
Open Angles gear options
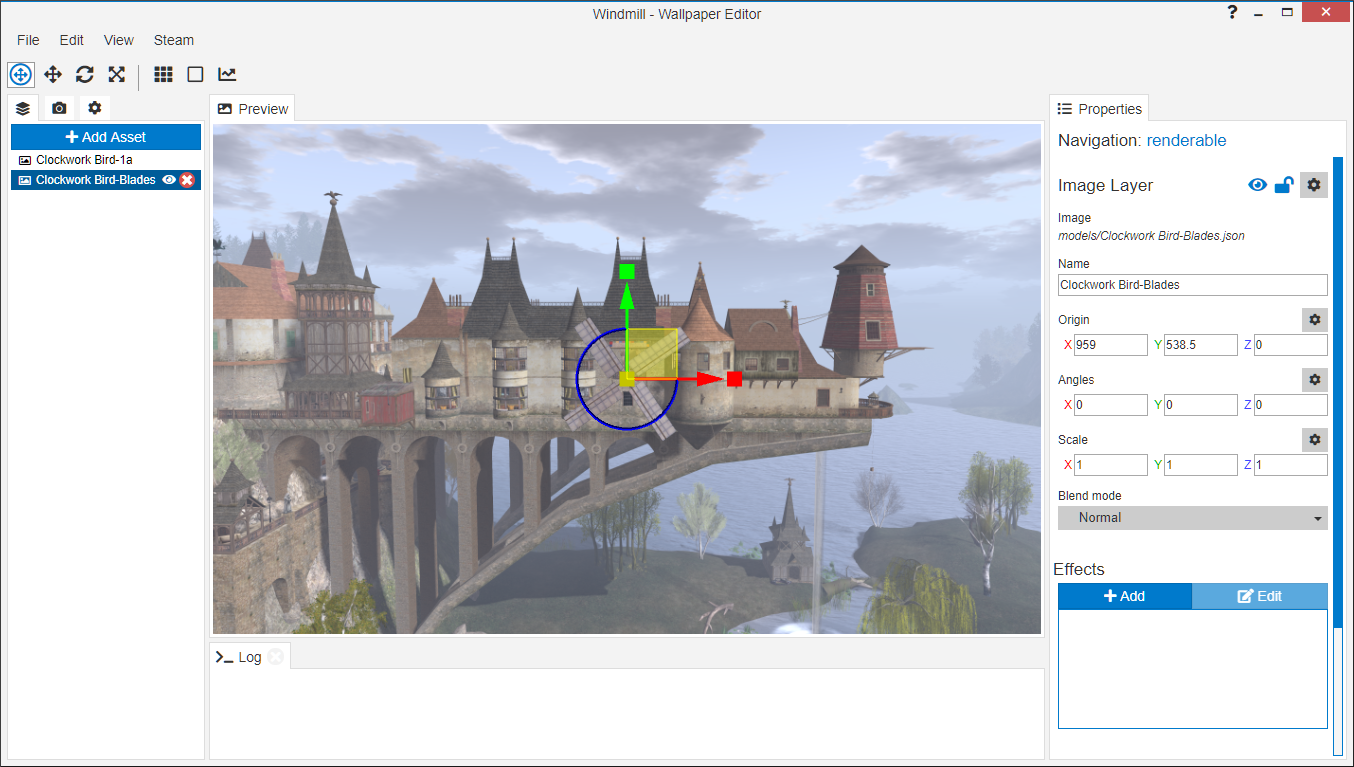coord(1315,380)
